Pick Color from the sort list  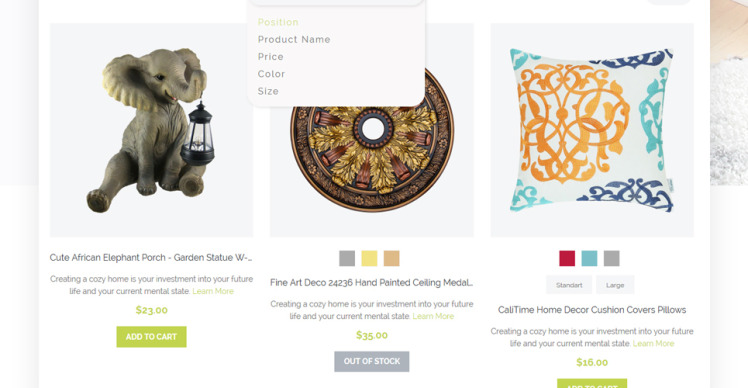pyautogui.click(x=271, y=74)
